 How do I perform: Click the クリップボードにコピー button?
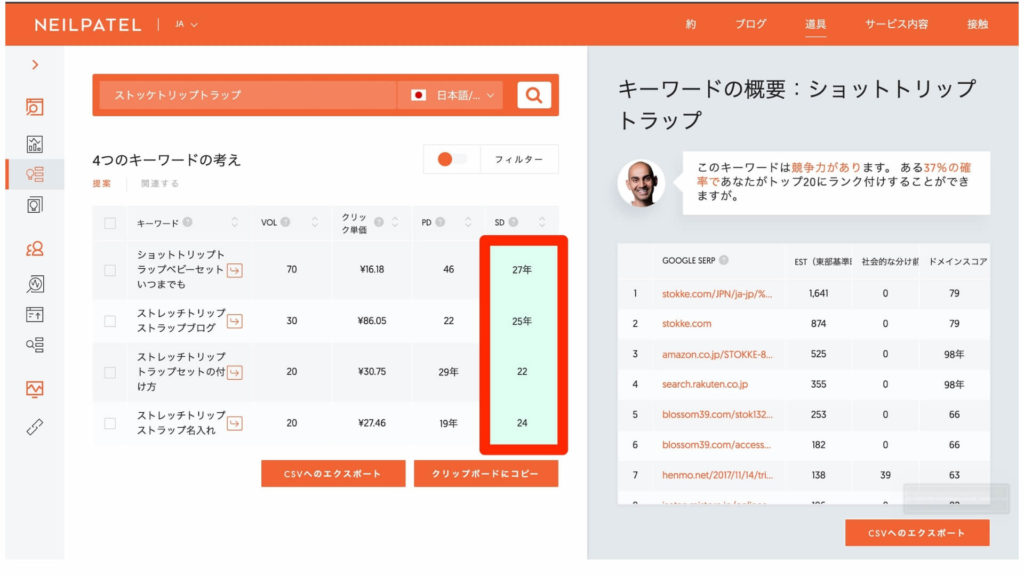click(x=486, y=473)
